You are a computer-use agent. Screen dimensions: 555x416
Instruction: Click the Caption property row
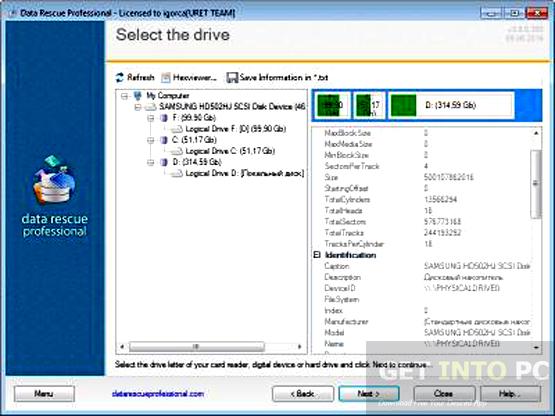[421, 266]
